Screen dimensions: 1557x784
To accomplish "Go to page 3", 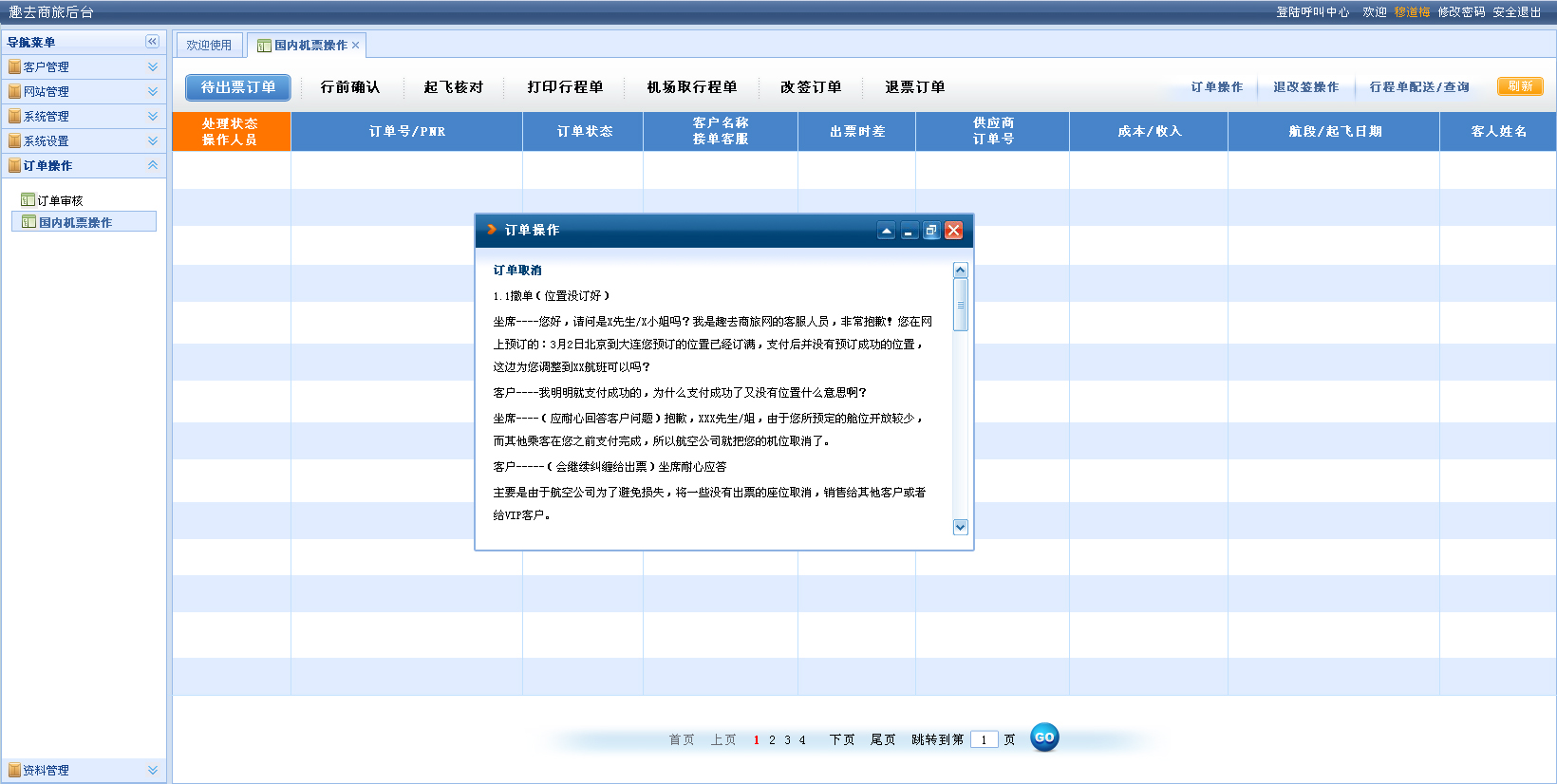I will click(787, 740).
